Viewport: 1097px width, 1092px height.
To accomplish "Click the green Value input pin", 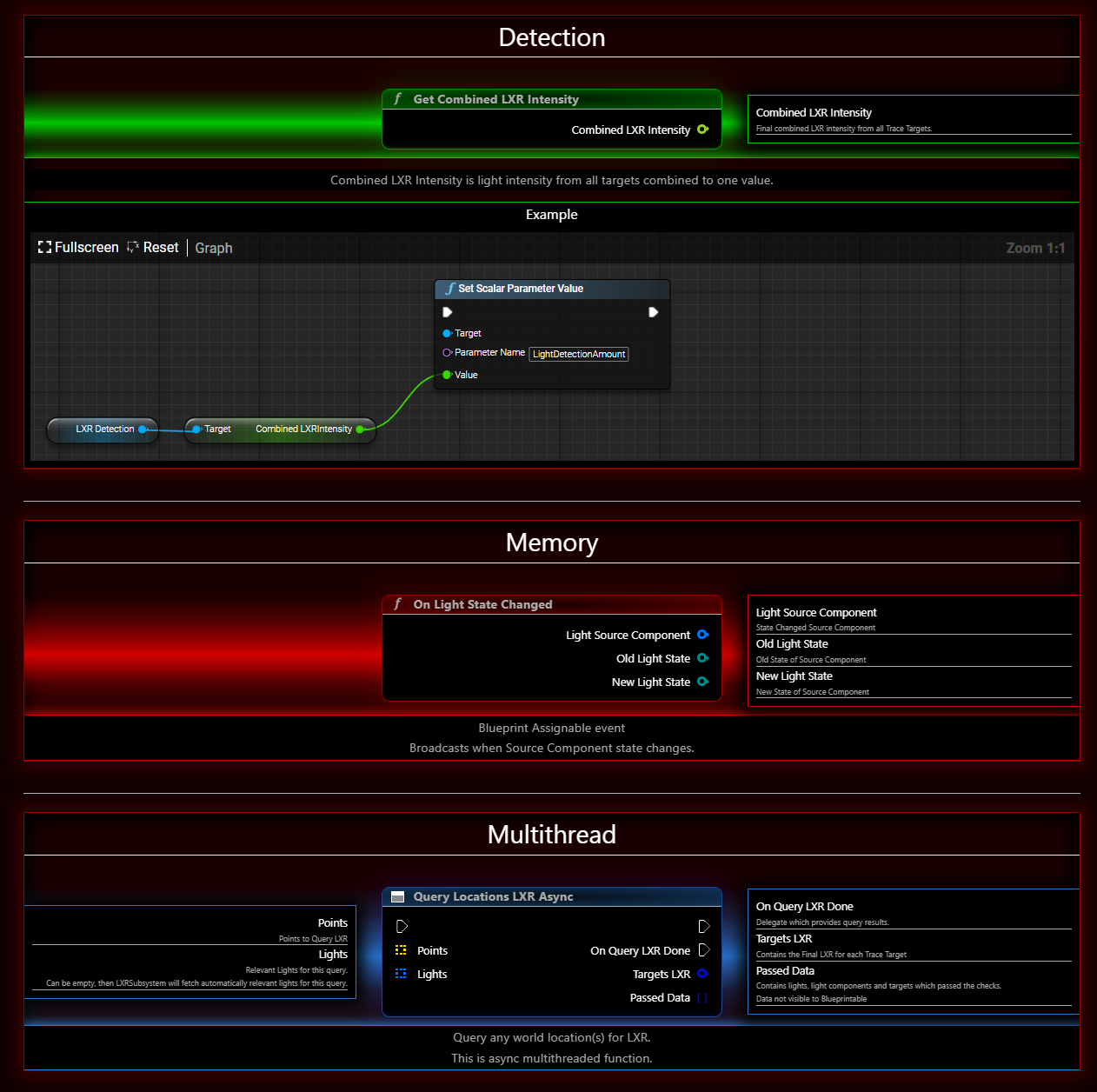I will click(x=447, y=375).
